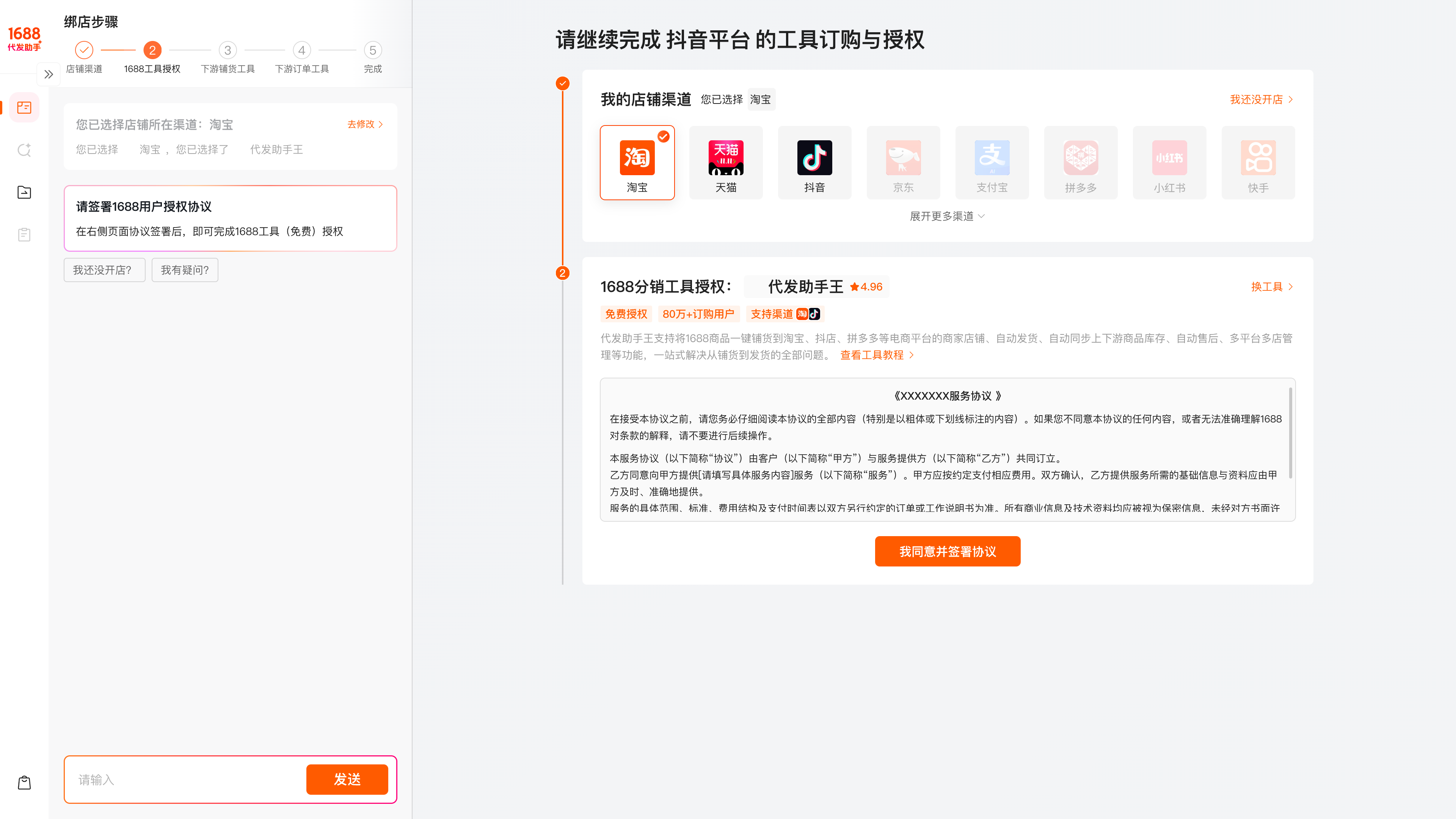1456x819 pixels.
Task: Click the 免费授权 tag
Action: coord(626,314)
